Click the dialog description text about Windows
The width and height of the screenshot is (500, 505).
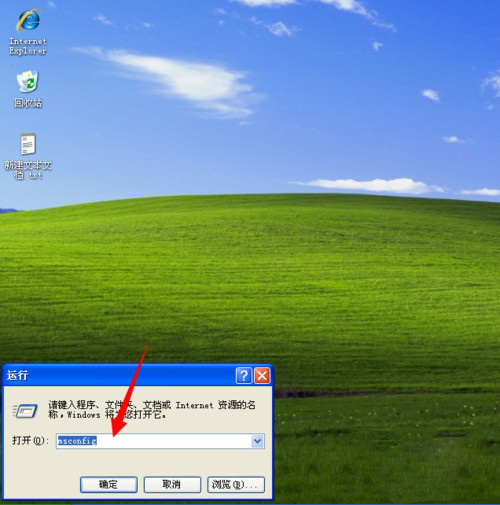[x=152, y=410]
